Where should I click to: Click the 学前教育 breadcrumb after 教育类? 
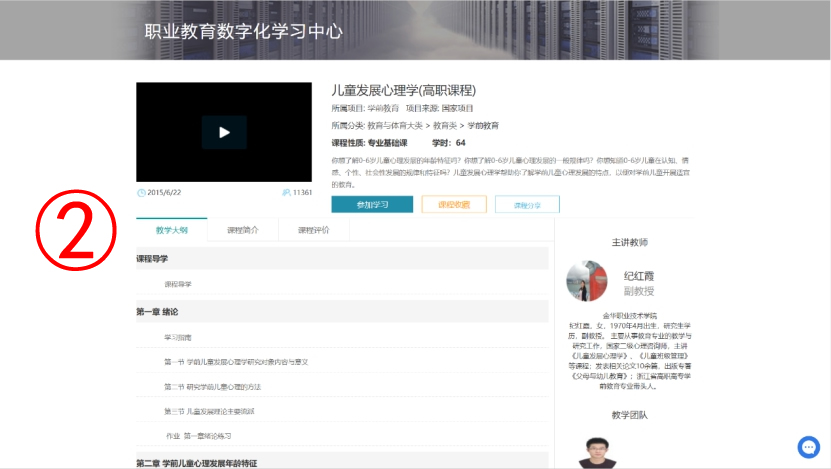[x=483, y=126]
